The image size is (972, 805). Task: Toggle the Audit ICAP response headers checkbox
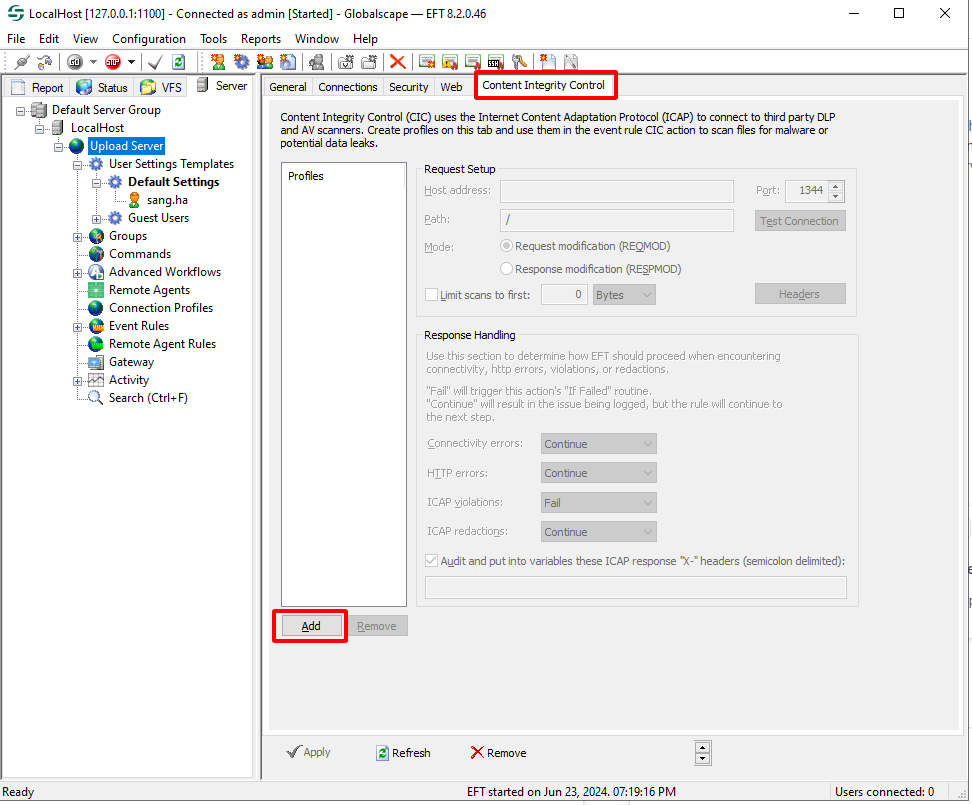431,561
